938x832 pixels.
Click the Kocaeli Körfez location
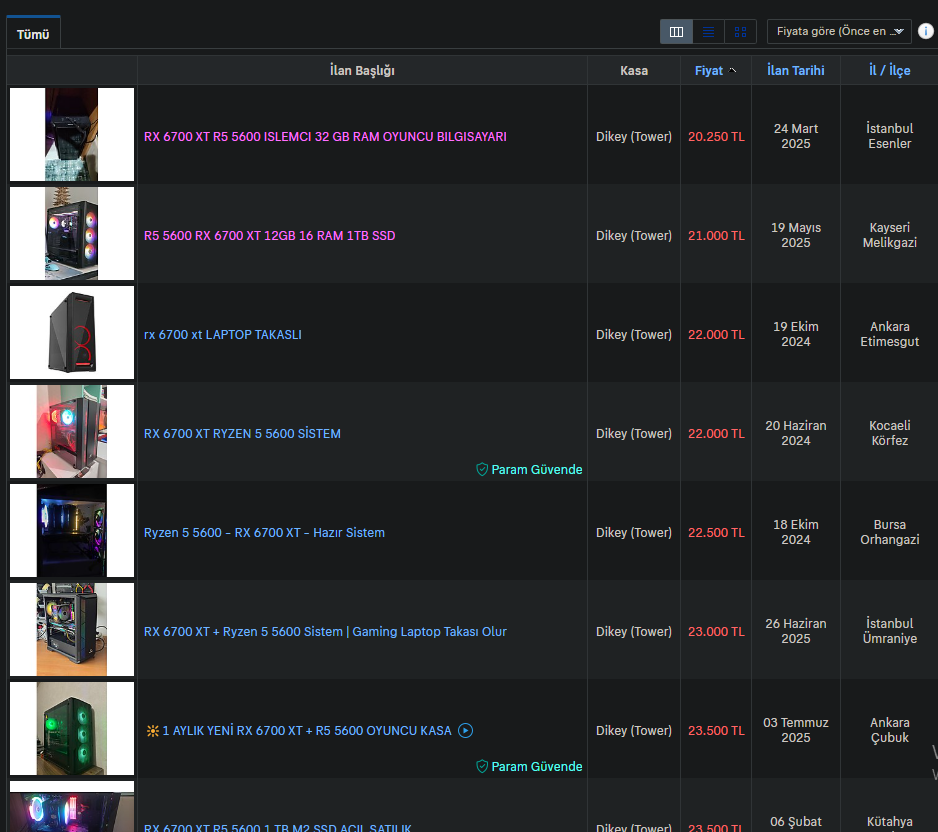(x=890, y=433)
